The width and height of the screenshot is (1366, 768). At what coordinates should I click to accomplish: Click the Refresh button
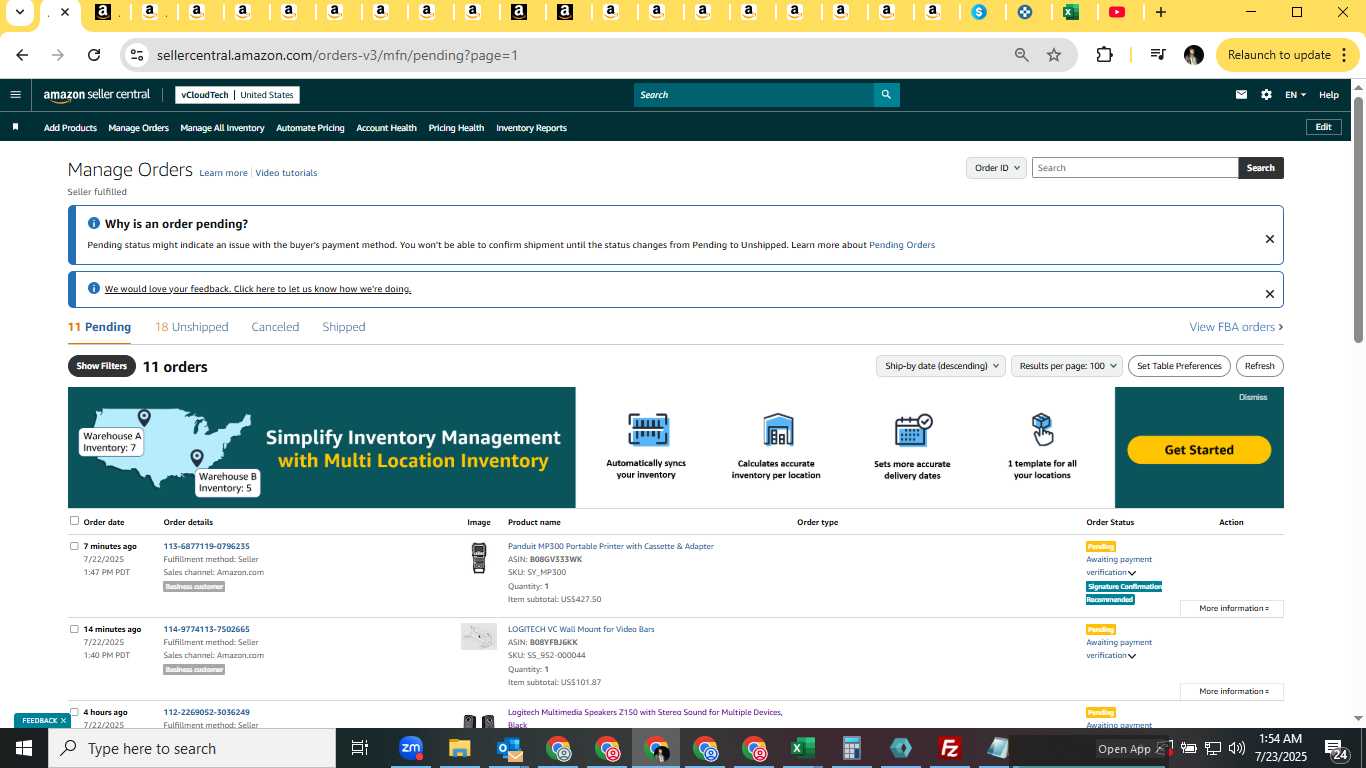coord(1259,366)
